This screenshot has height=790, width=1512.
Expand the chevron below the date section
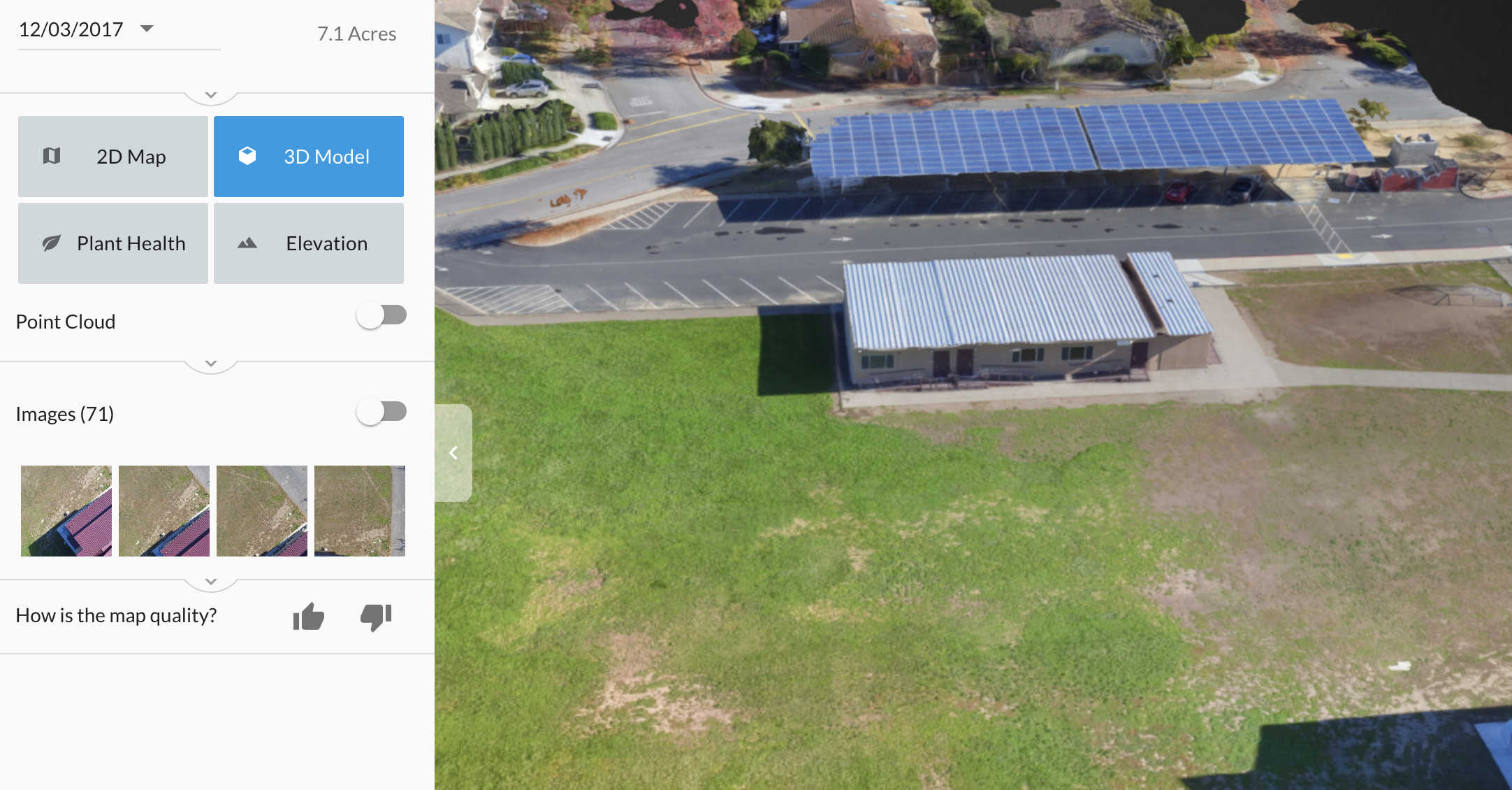pyautogui.click(x=211, y=94)
